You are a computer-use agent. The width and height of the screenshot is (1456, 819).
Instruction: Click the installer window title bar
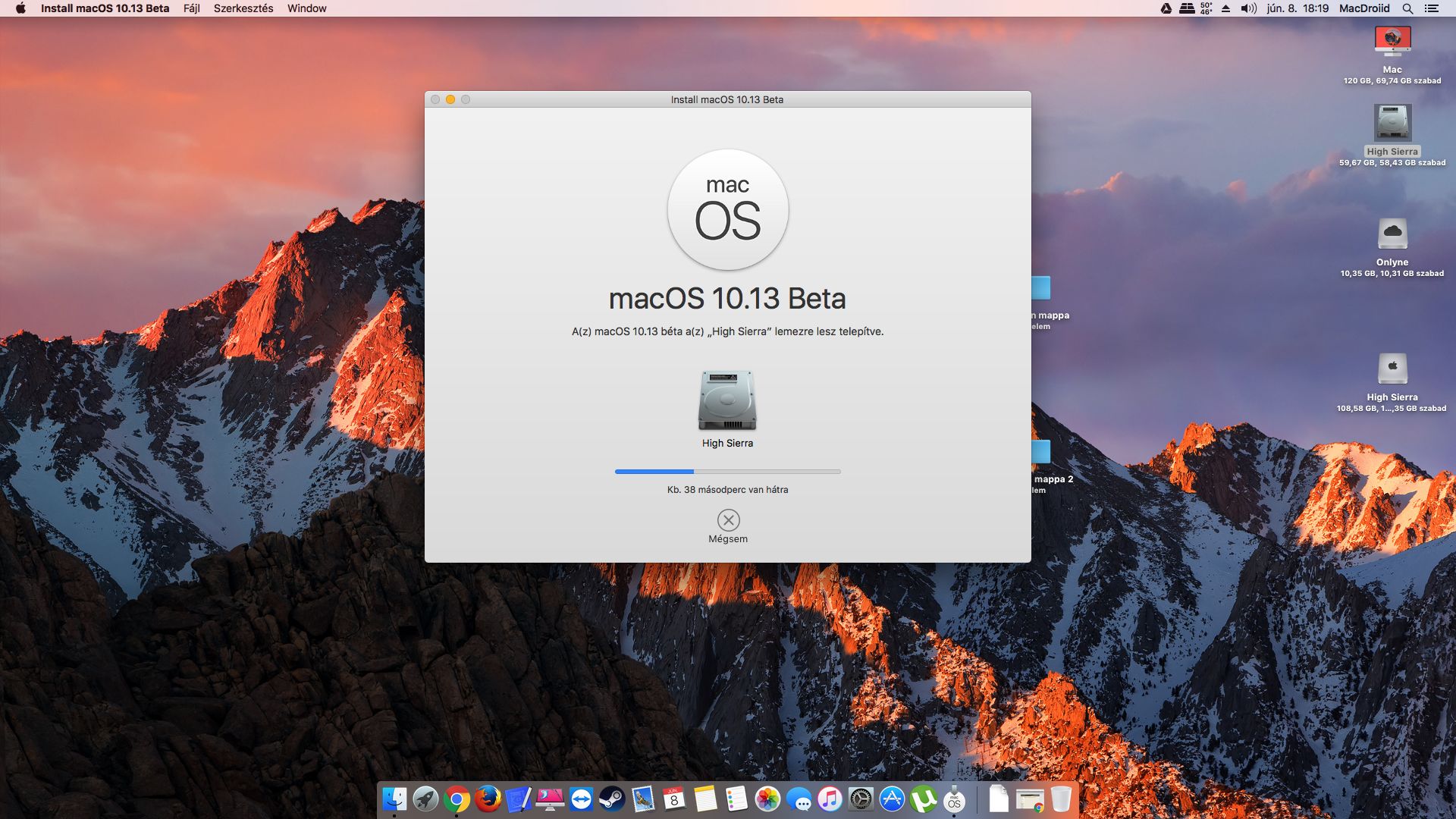727,99
